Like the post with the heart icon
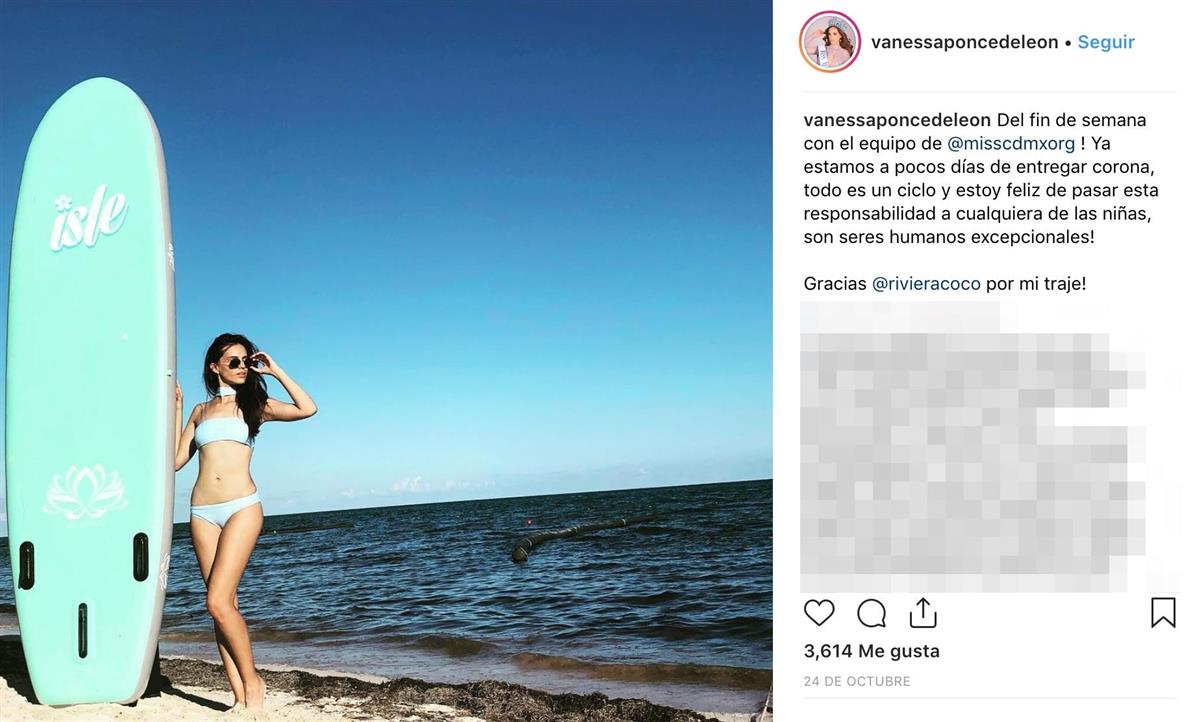 819,612
